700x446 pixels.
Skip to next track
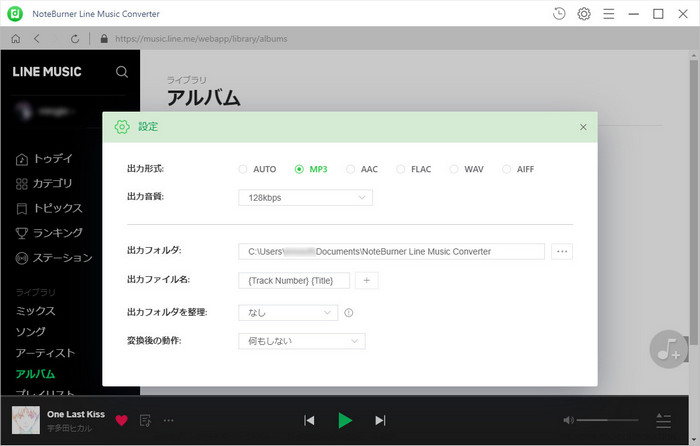[380, 420]
